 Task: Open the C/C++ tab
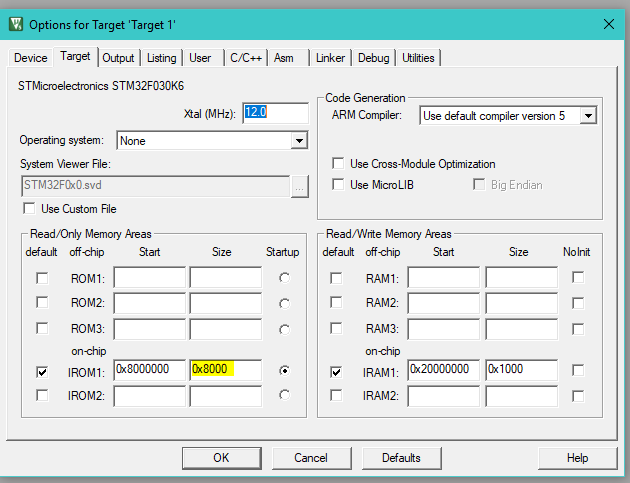246,58
